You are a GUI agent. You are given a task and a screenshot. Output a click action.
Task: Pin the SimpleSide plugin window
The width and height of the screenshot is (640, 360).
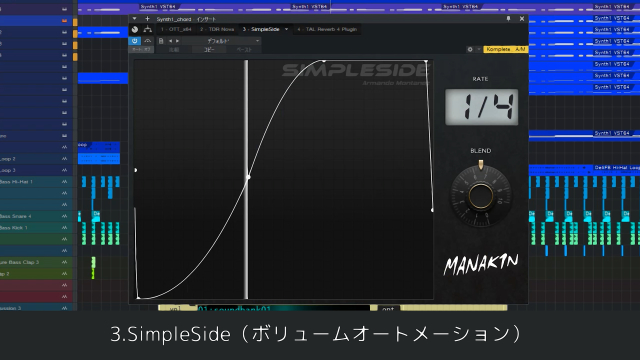[509, 19]
